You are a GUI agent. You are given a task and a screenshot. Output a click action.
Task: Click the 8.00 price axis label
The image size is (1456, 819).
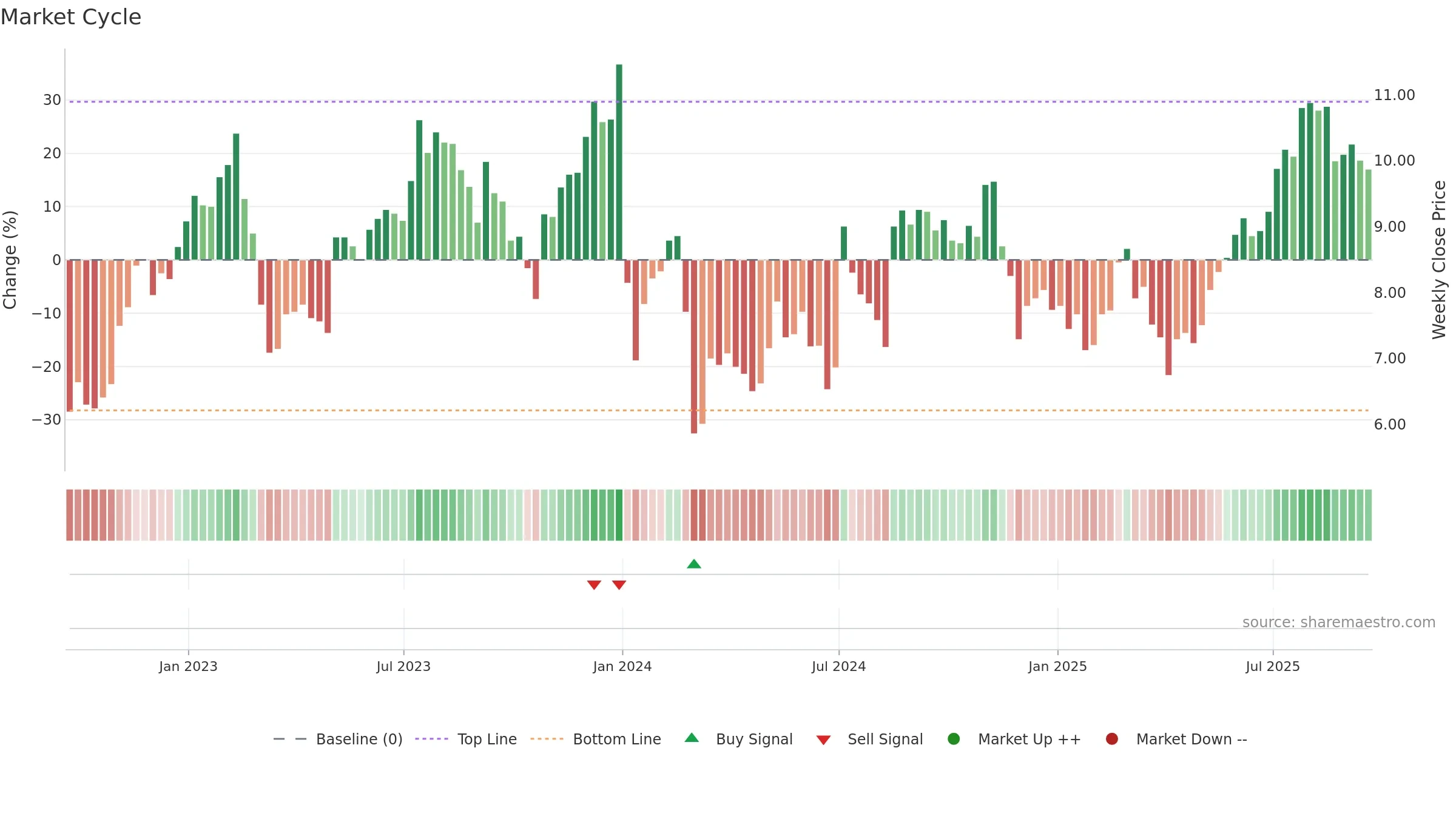pyautogui.click(x=1390, y=293)
